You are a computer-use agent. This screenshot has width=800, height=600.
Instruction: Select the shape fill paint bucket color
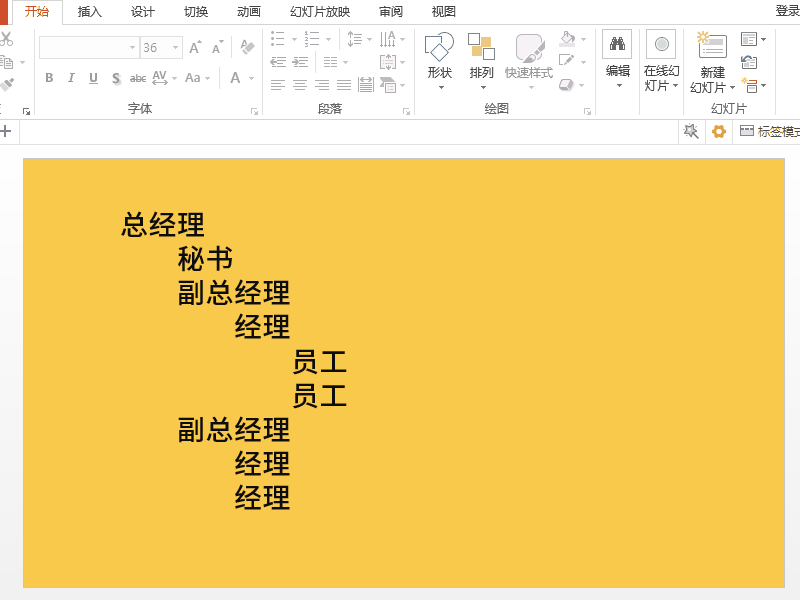point(567,40)
